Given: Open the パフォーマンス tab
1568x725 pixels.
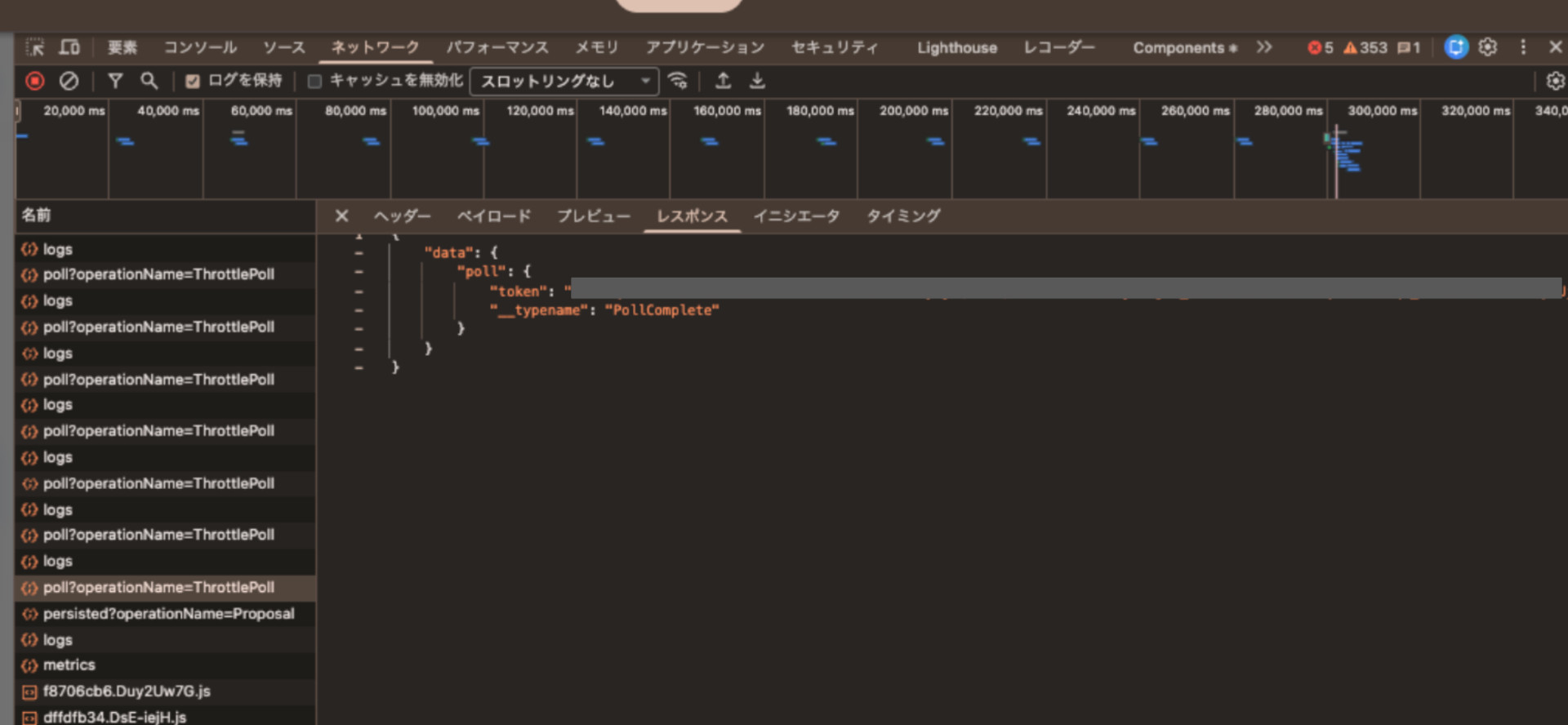Looking at the screenshot, I should click(x=497, y=47).
